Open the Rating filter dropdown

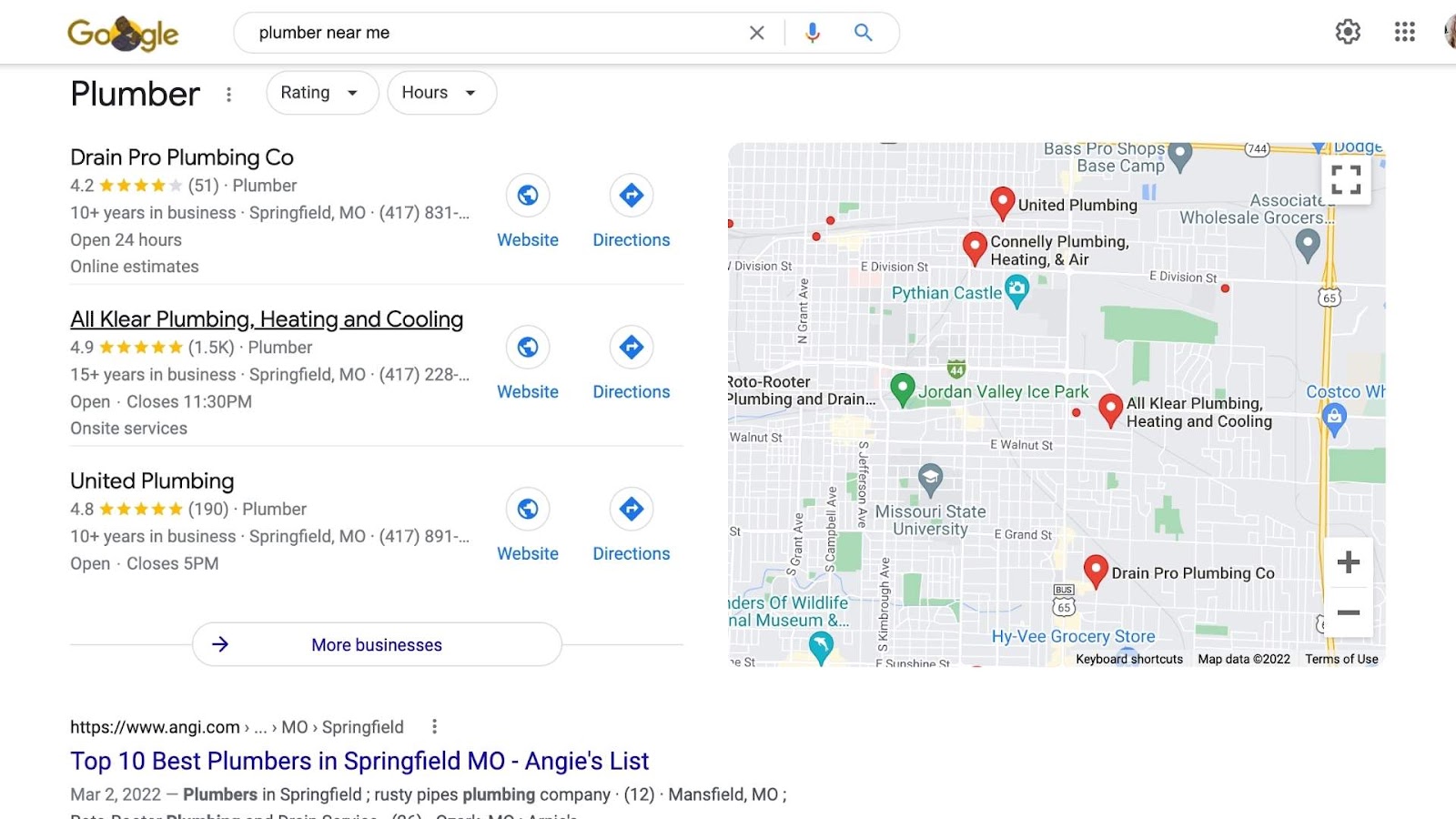pos(322,93)
